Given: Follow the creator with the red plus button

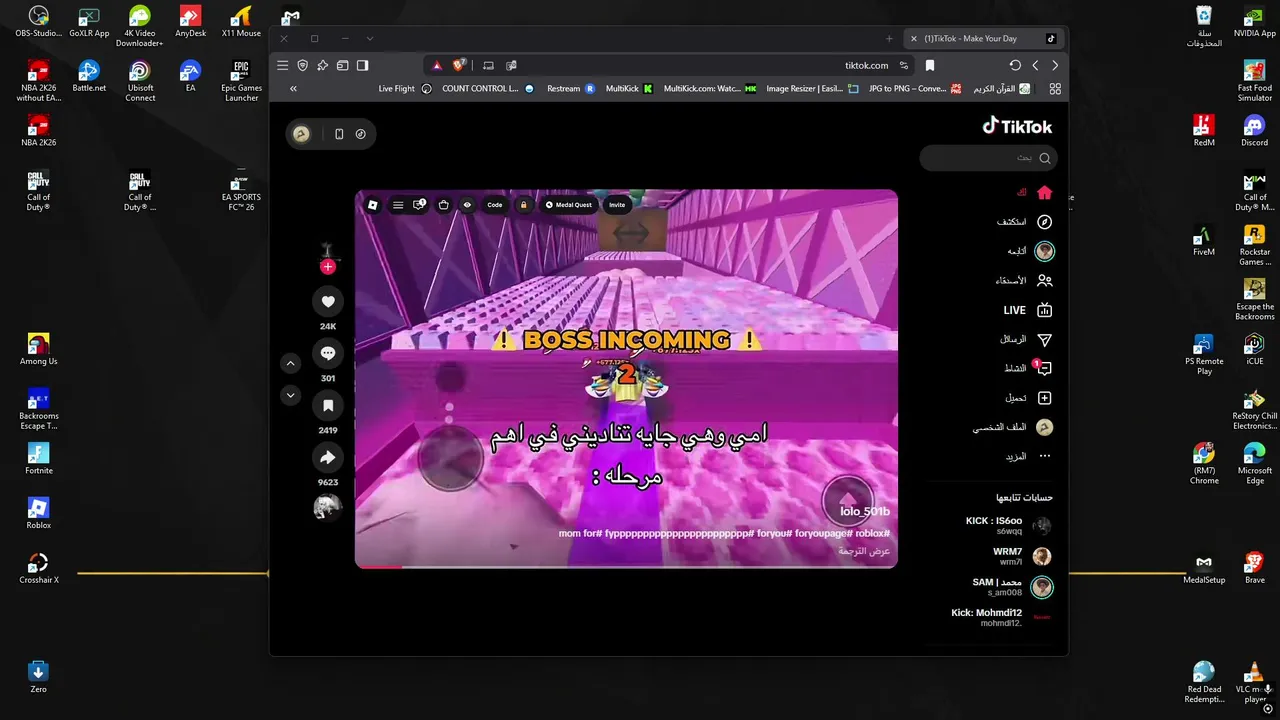Looking at the screenshot, I should pyautogui.click(x=328, y=267).
